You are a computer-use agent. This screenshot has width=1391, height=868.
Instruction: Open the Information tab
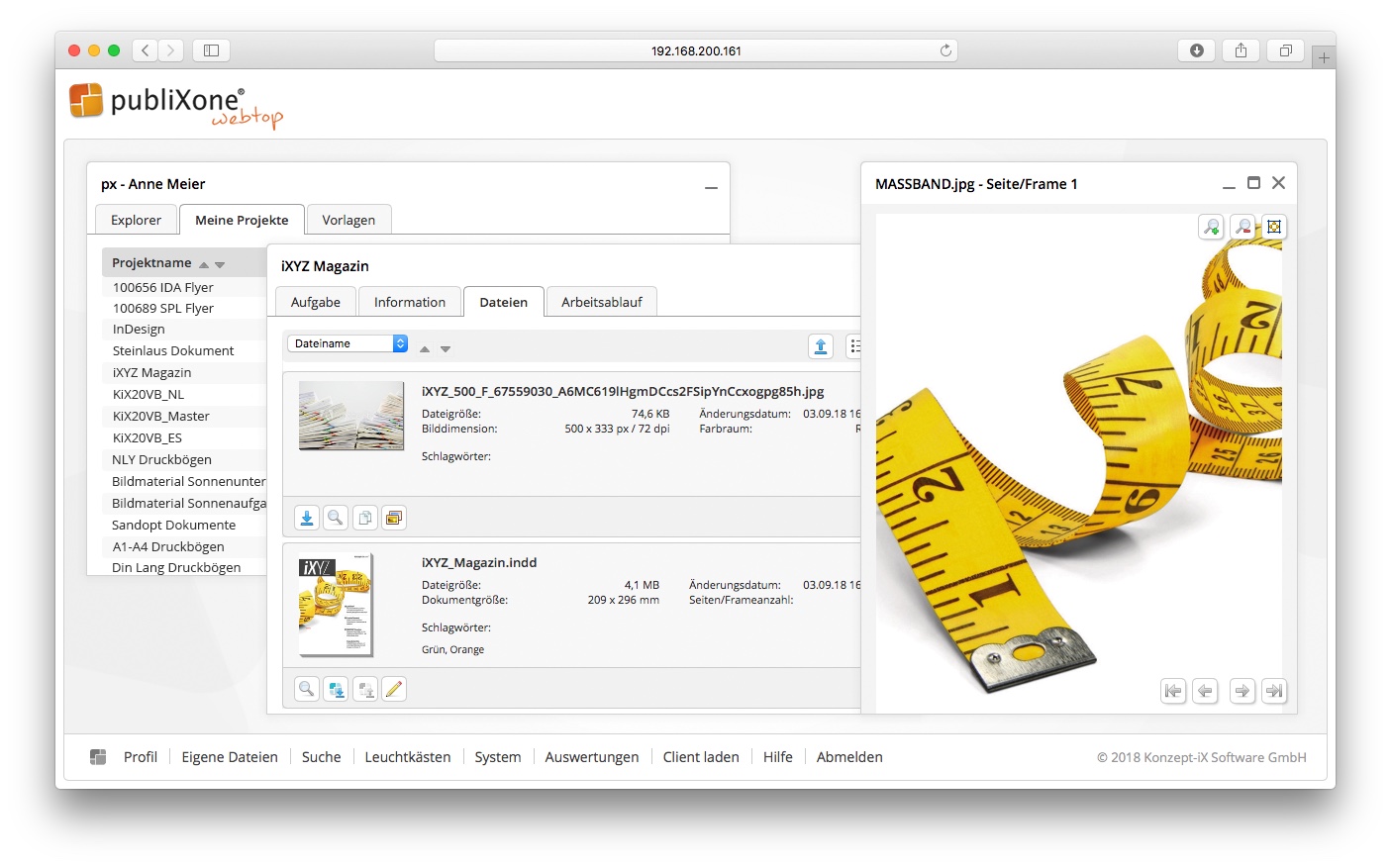[x=410, y=302]
